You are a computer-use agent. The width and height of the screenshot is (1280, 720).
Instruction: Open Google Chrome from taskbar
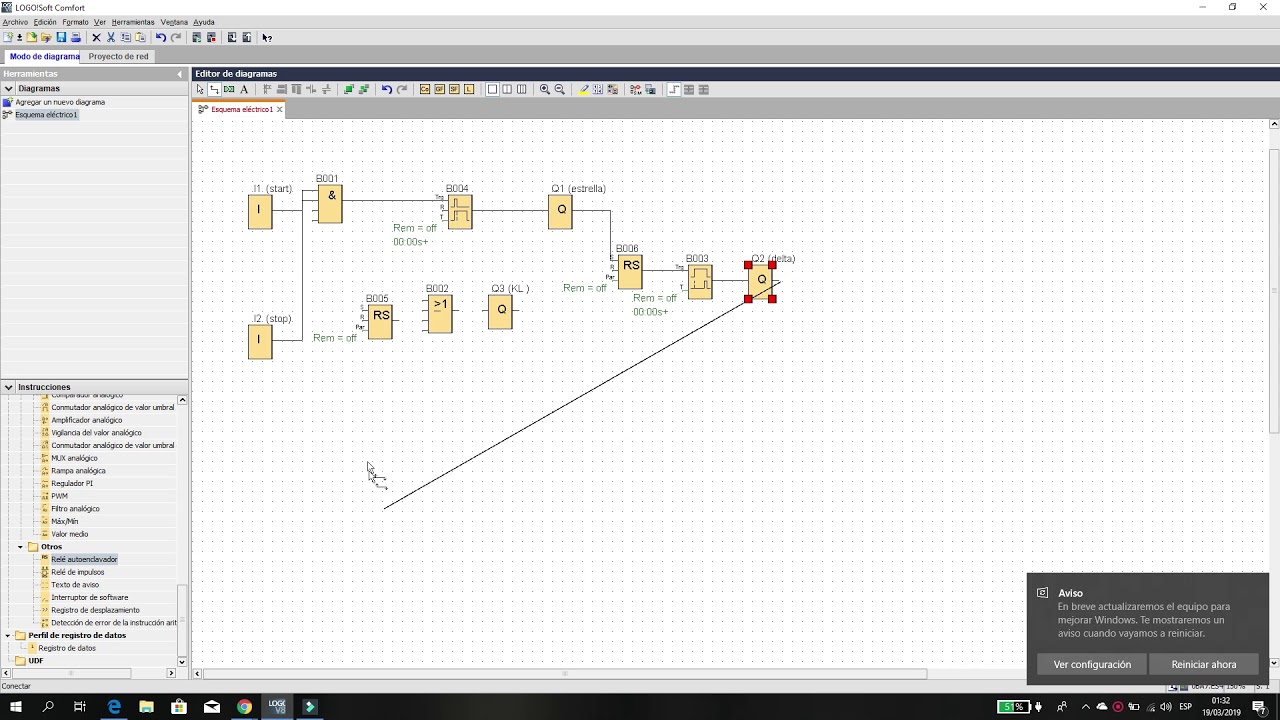coord(244,706)
